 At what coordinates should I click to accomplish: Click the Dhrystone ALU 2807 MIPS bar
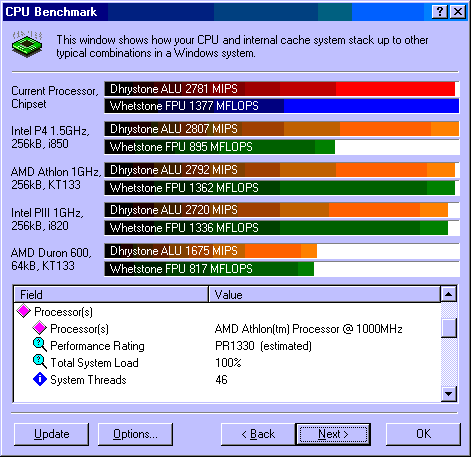[x=282, y=129]
